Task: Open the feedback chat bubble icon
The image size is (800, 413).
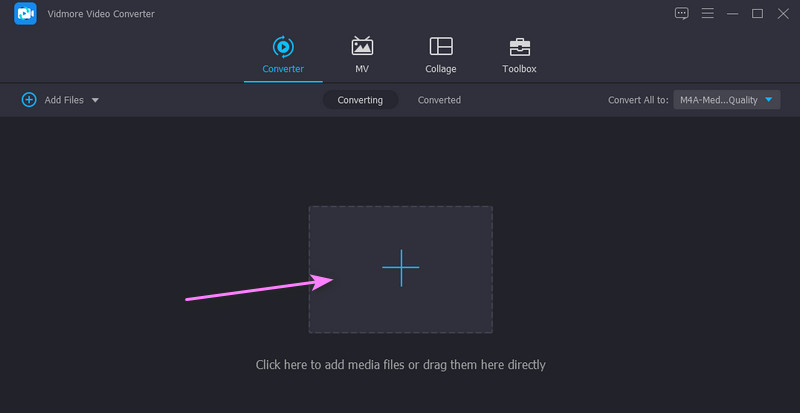Action: tap(682, 13)
